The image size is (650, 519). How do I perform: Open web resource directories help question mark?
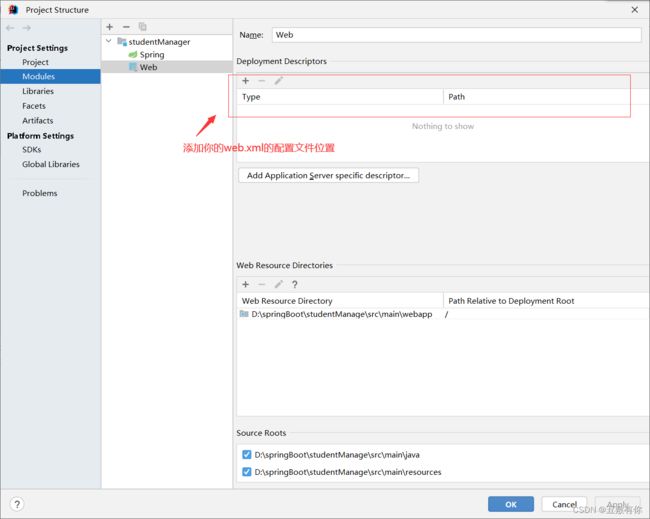(295, 284)
